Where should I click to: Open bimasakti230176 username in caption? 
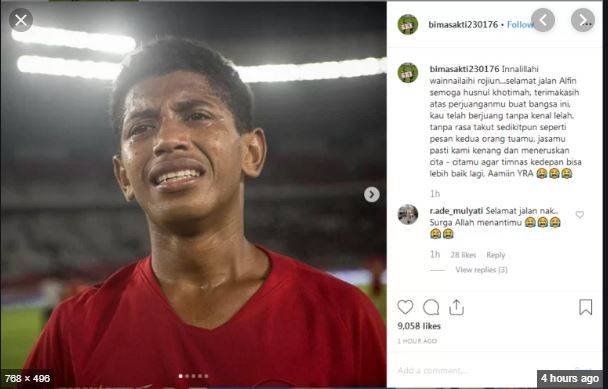(x=464, y=69)
